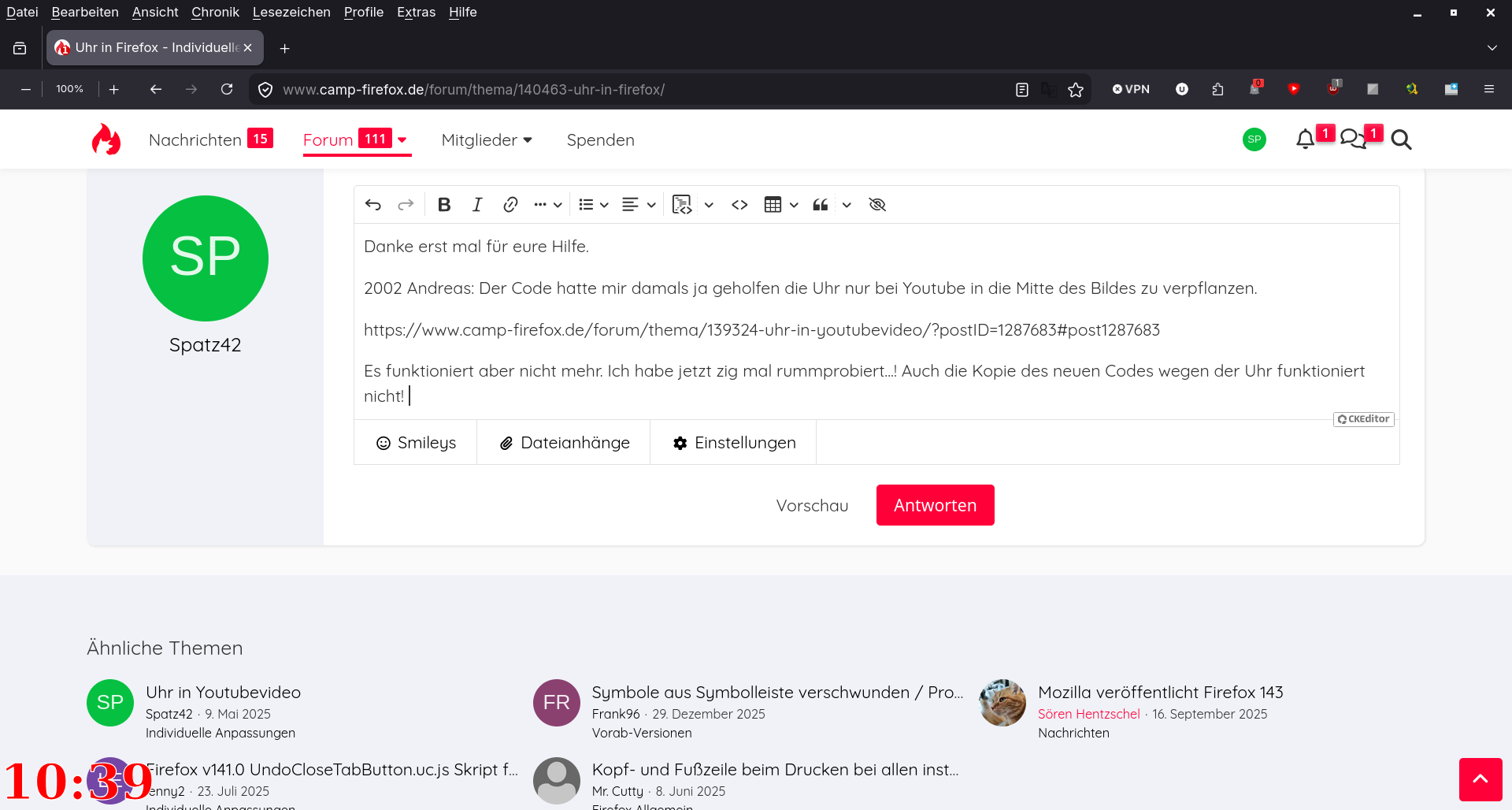Open the Extensions puzzle-piece icon
This screenshot has height=810, width=1512.
coord(1217,90)
